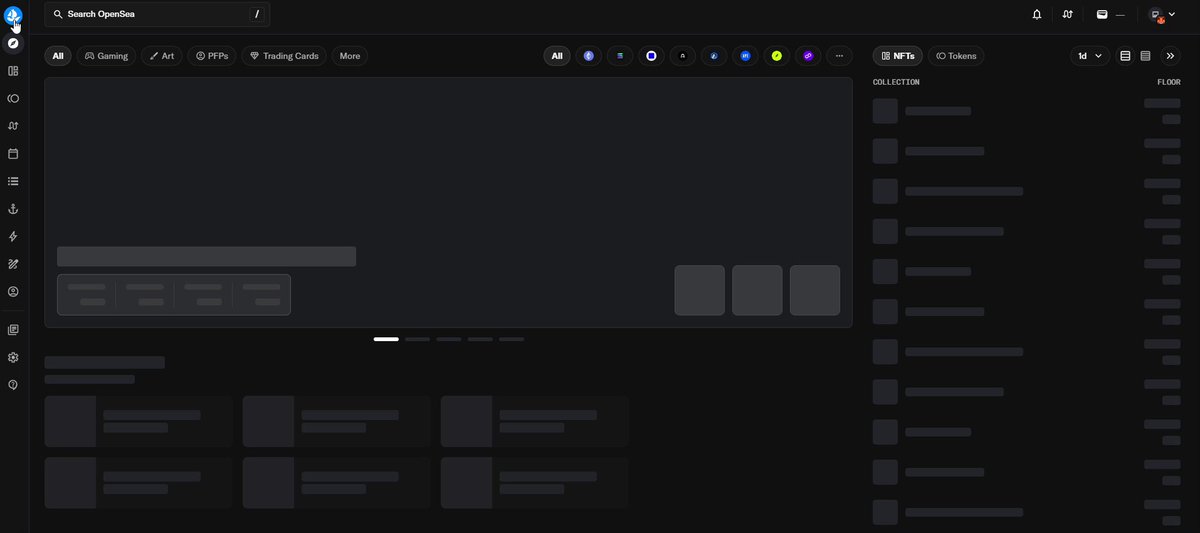Viewport: 1200px width, 533px height.
Task: Show more chains with the ellipsis button
Action: pyautogui.click(x=839, y=56)
